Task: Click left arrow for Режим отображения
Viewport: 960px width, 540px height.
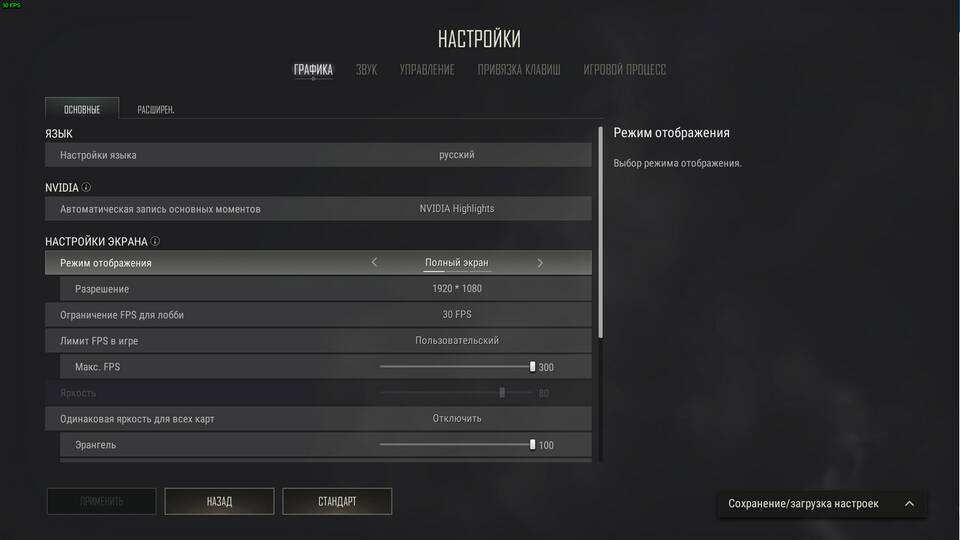Action: pos(374,262)
